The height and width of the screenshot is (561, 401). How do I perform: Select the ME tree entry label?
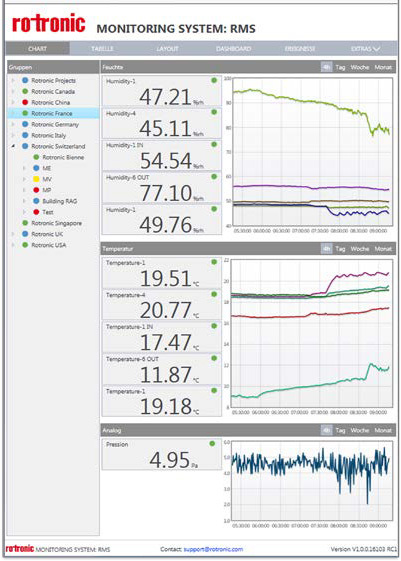pyautogui.click(x=47, y=168)
